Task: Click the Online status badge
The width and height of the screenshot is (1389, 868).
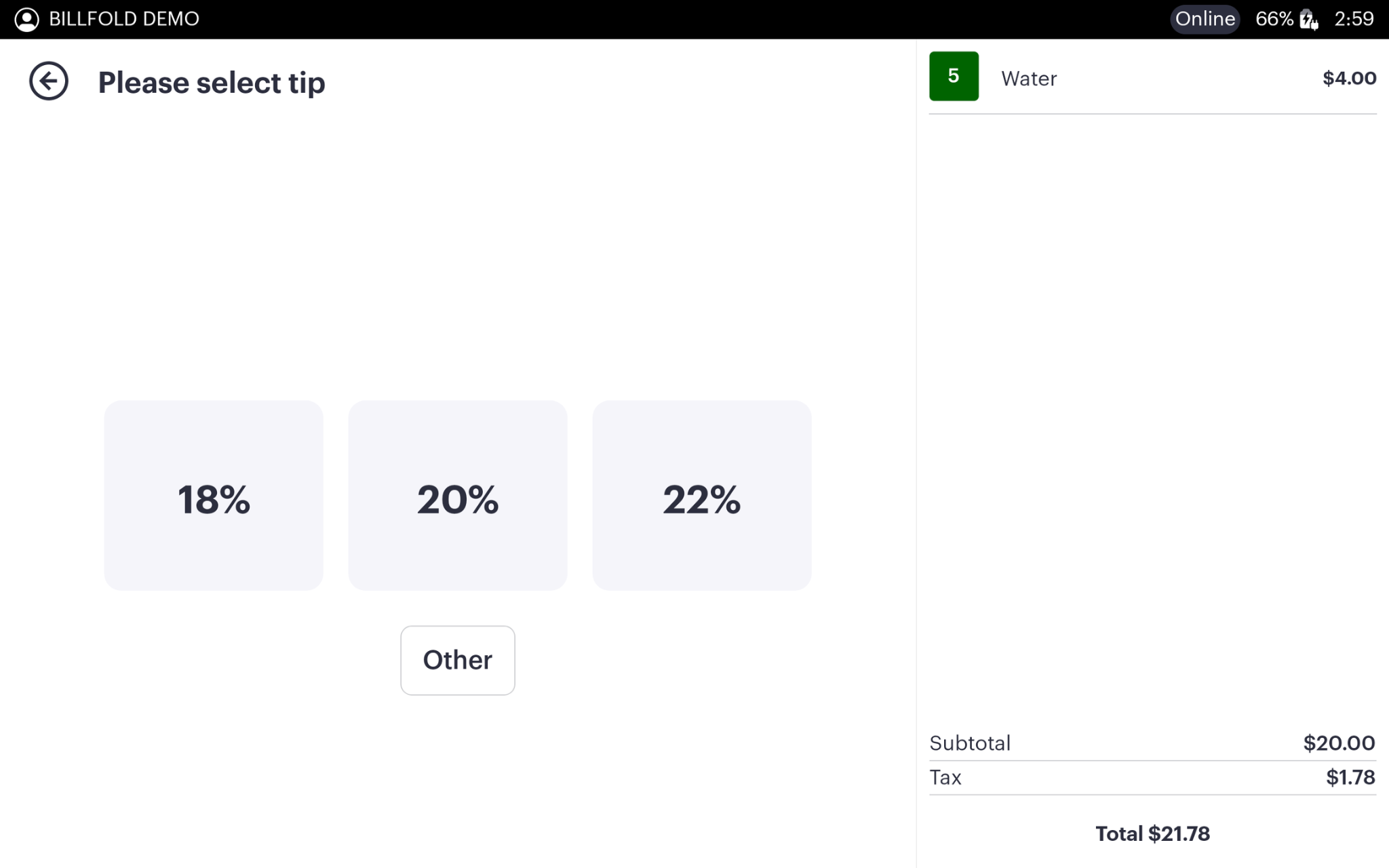Action: (x=1205, y=19)
